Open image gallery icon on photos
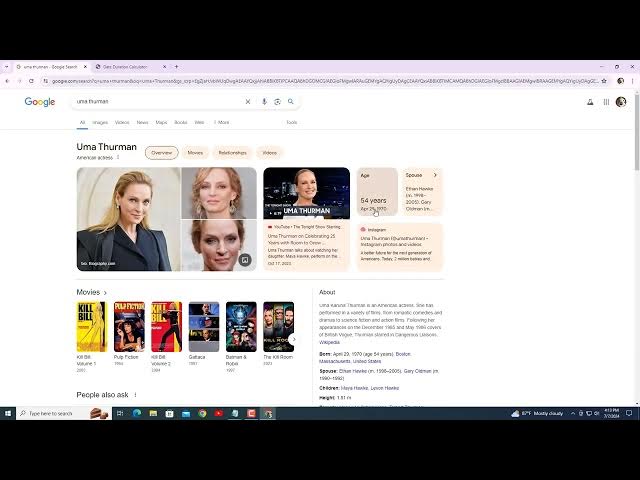Viewport: 640px width, 480px height. [244, 260]
